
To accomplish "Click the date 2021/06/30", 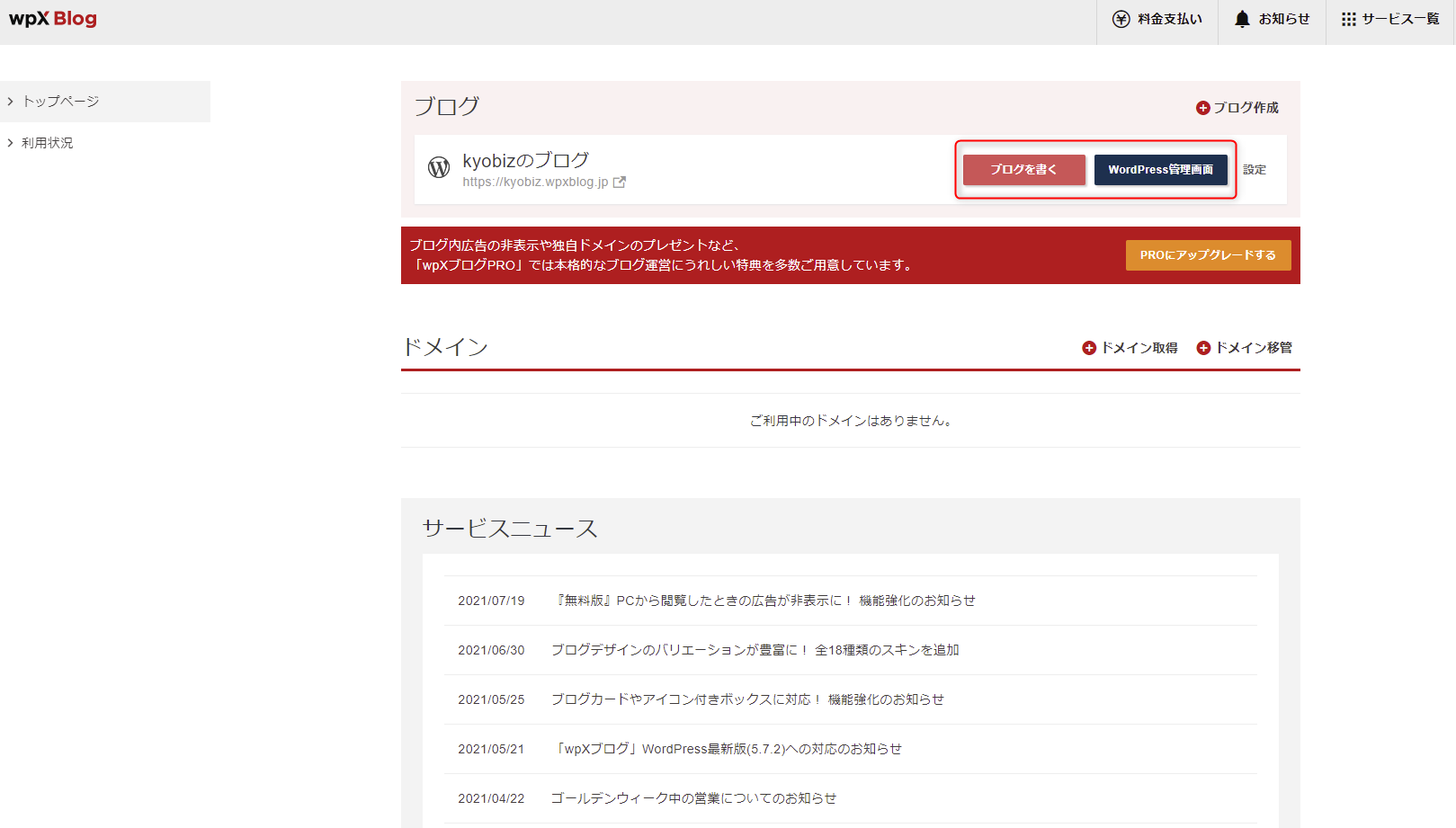I will pos(491,650).
